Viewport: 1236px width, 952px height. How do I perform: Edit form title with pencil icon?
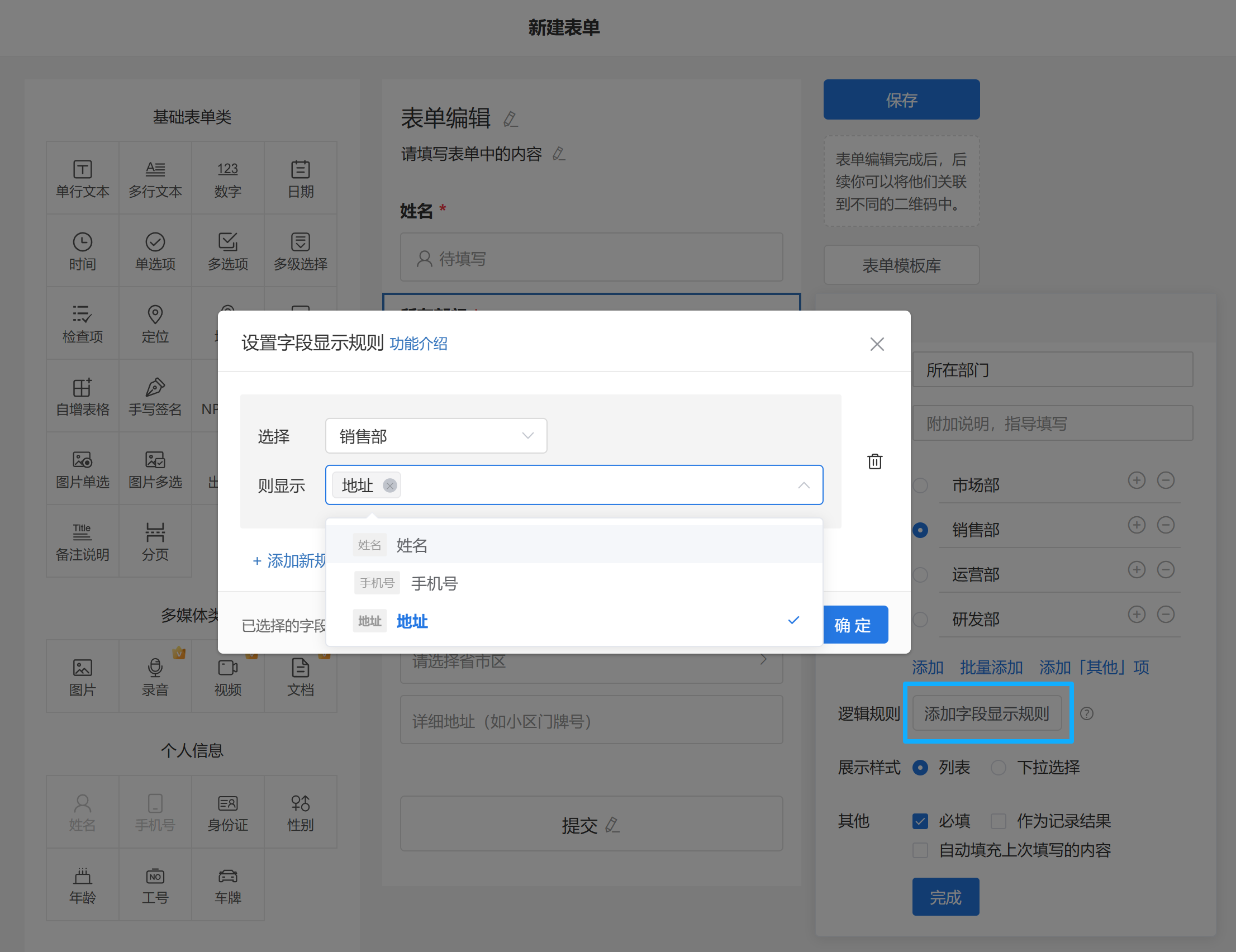[510, 119]
